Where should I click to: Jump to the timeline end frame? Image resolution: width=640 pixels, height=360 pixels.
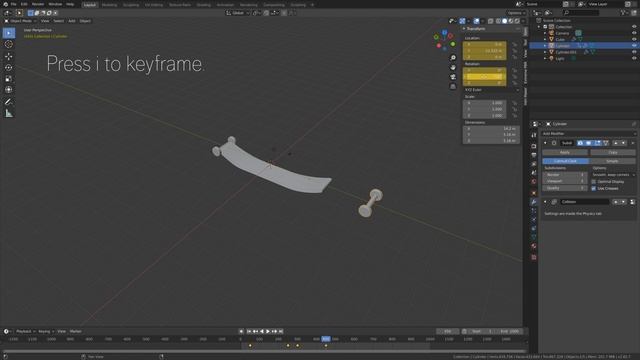280,331
